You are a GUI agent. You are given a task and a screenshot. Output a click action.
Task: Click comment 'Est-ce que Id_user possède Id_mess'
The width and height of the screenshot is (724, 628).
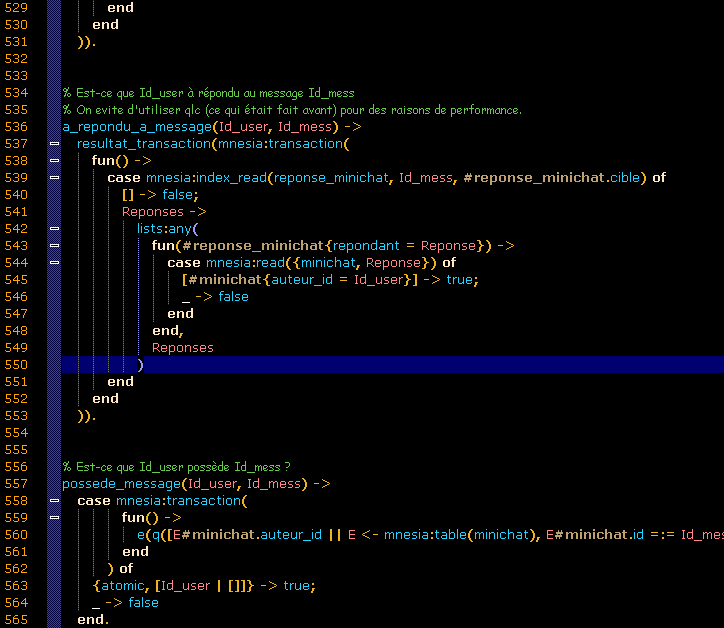click(177, 467)
